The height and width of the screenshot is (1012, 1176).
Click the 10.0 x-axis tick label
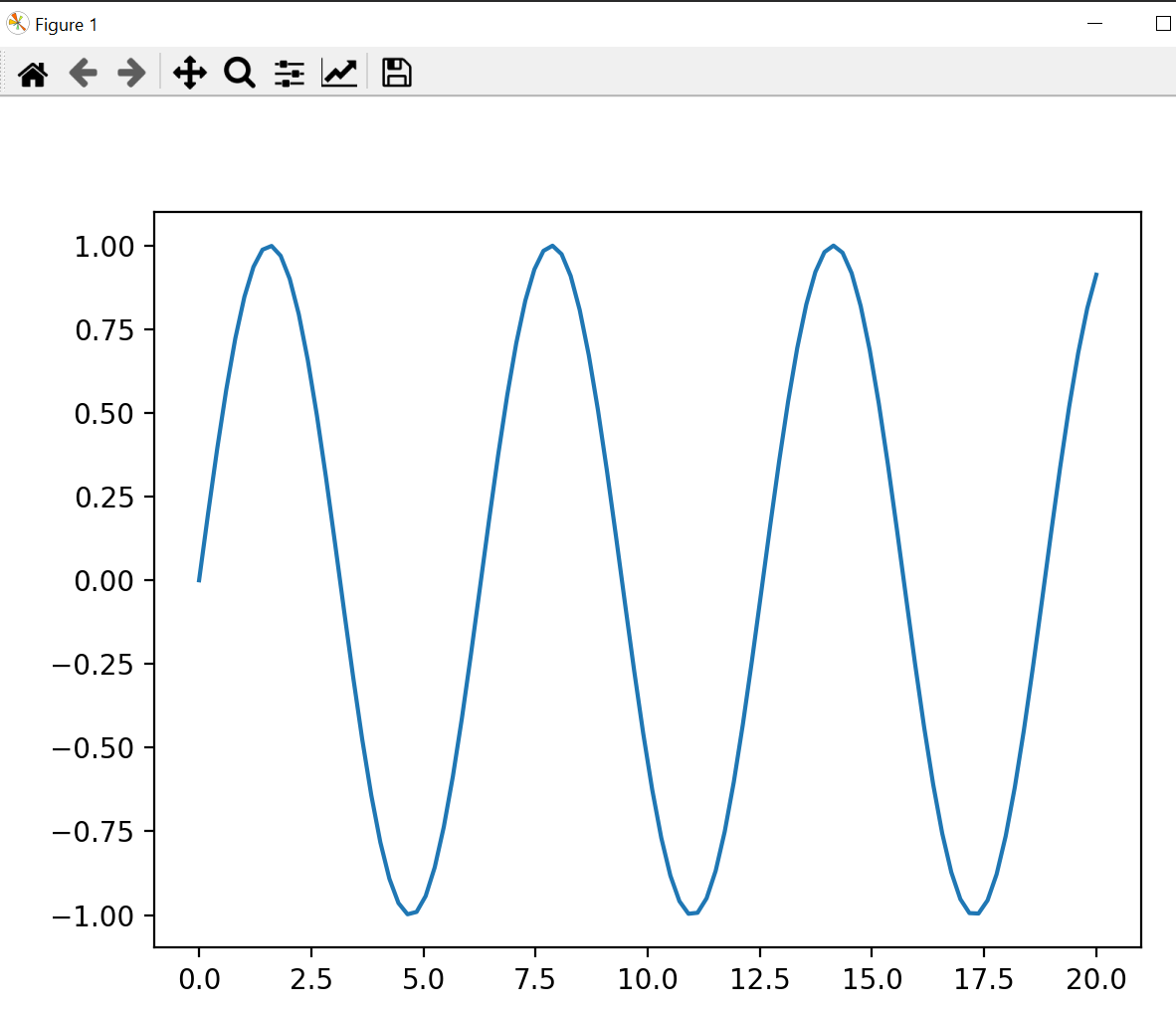point(648,979)
